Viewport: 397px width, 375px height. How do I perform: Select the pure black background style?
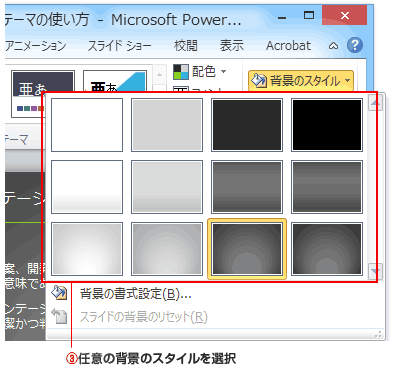(327, 125)
